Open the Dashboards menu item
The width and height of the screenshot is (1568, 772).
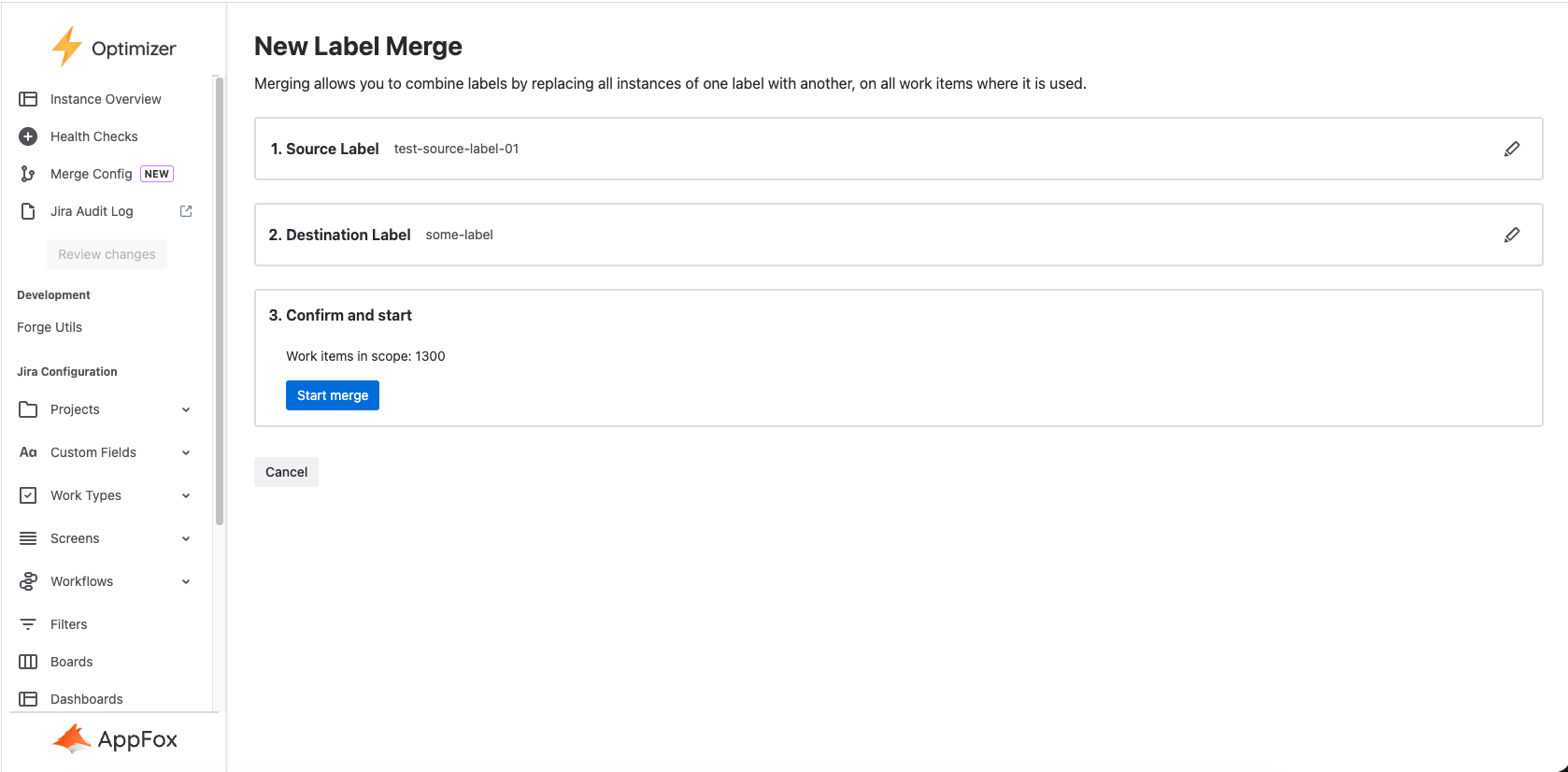[86, 699]
